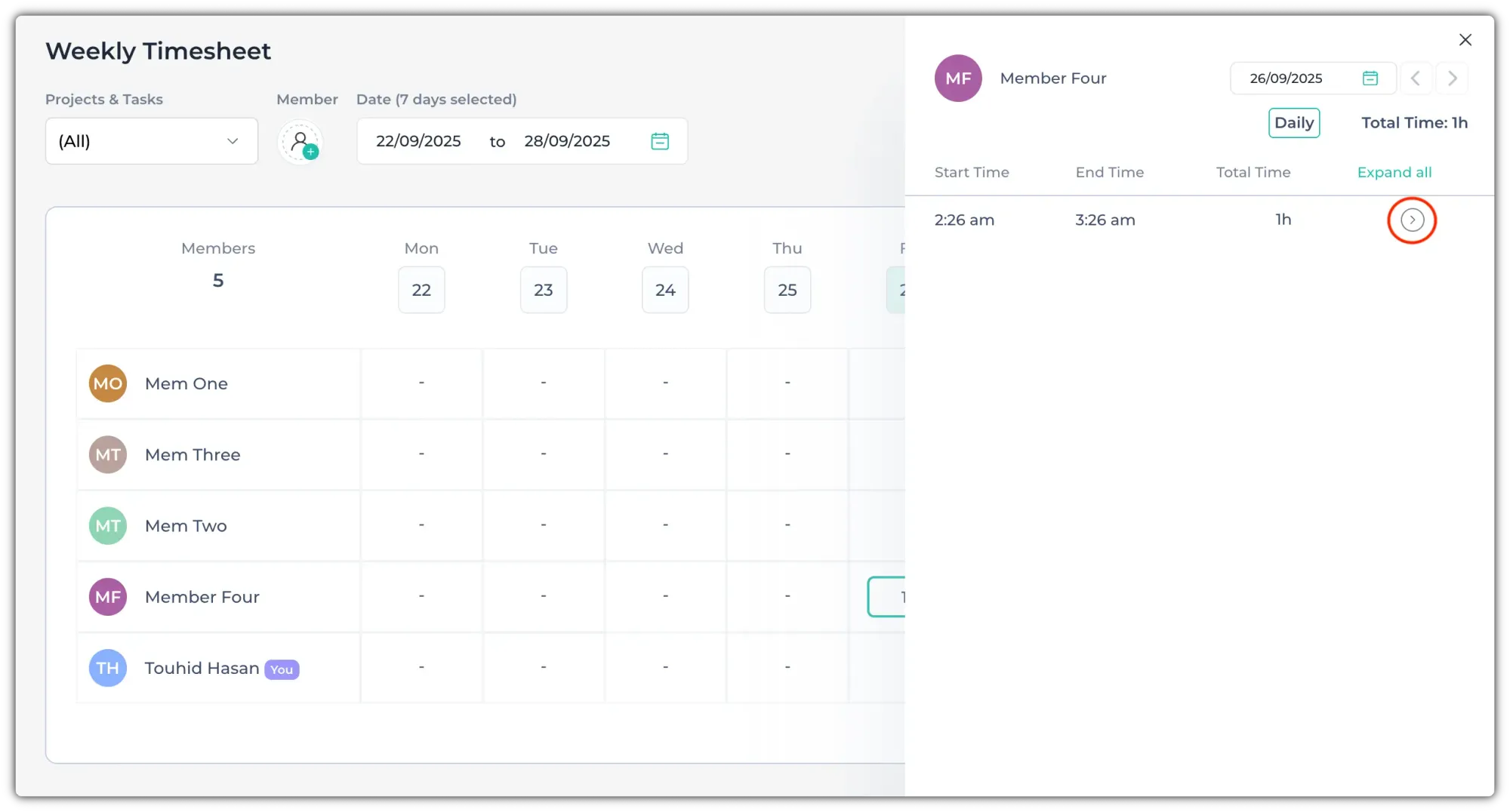
Task: Click the add member filter icon
Action: coord(300,142)
